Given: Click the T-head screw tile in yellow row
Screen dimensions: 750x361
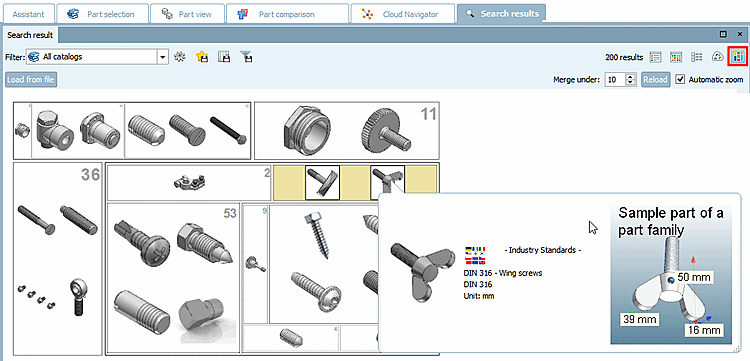Looking at the screenshot, I should (322, 182).
